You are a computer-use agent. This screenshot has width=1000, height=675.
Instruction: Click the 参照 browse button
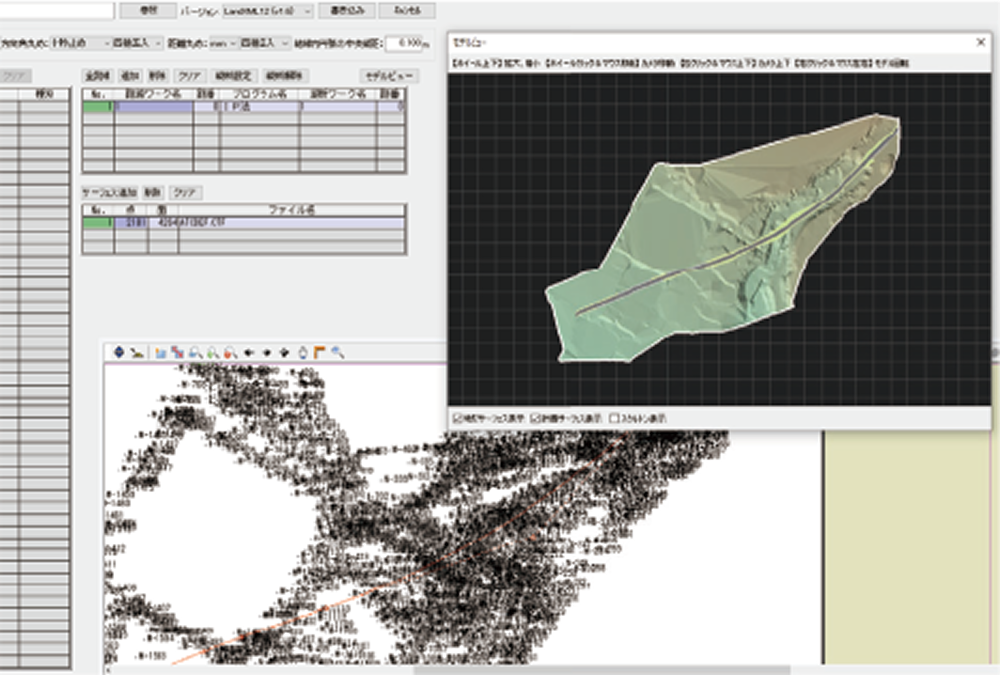[x=148, y=10]
